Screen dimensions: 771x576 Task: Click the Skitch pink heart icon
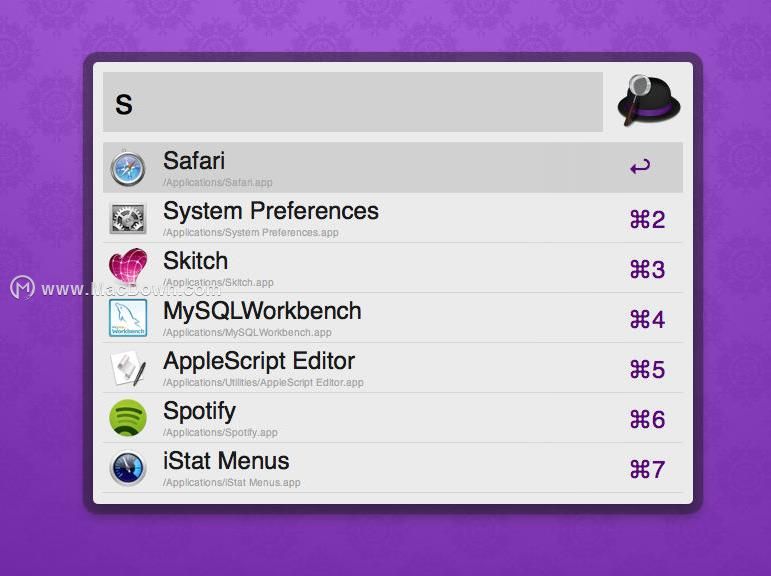pyautogui.click(x=128, y=266)
